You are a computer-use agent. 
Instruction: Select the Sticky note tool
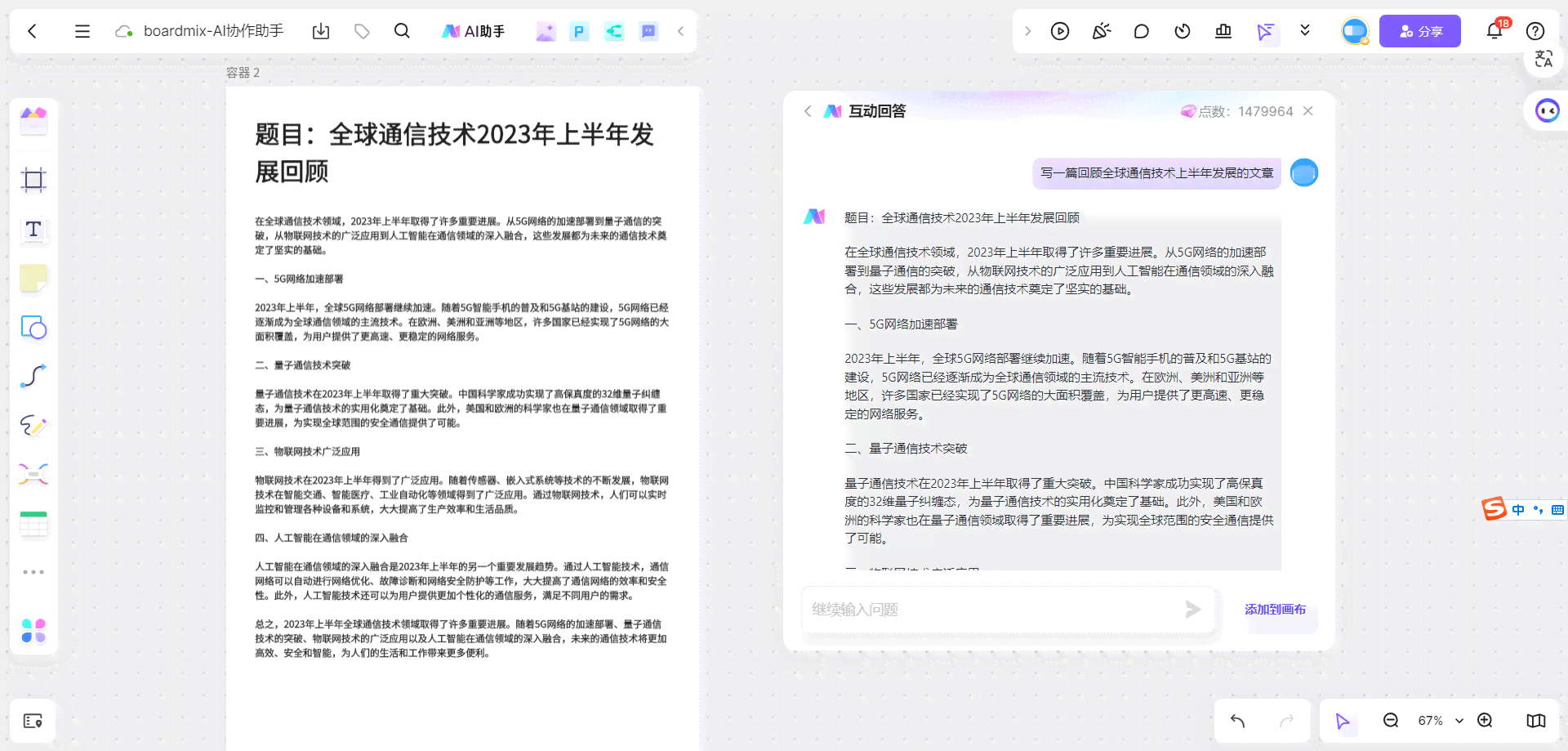33,279
